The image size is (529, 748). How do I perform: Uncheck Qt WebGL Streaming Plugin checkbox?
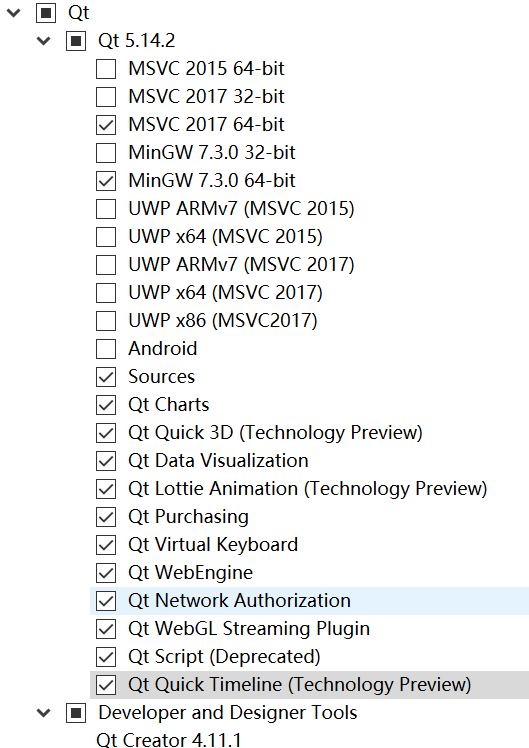coord(106,629)
